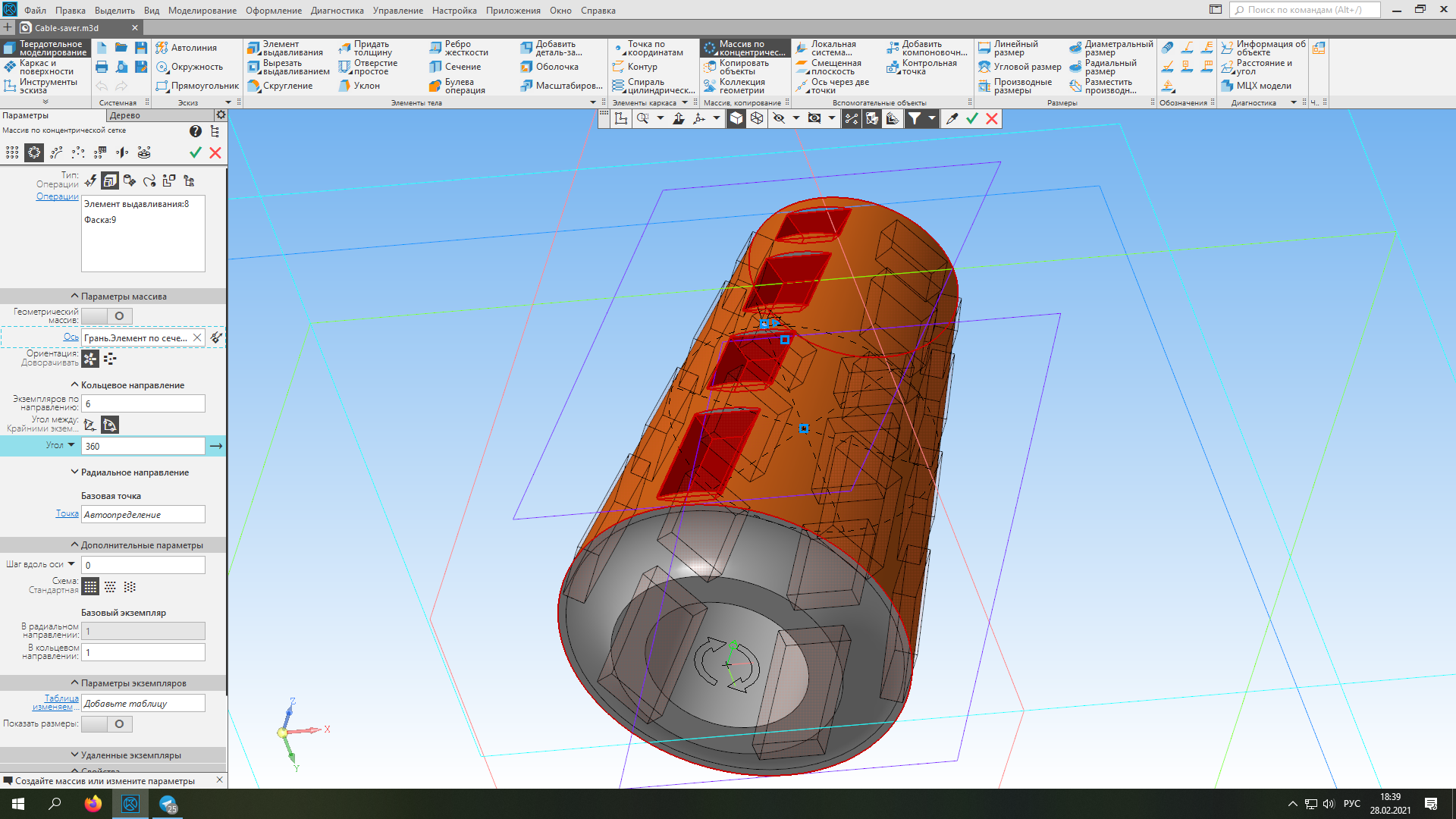
Task: Collapse the Параметры массива section
Action: coord(74,297)
